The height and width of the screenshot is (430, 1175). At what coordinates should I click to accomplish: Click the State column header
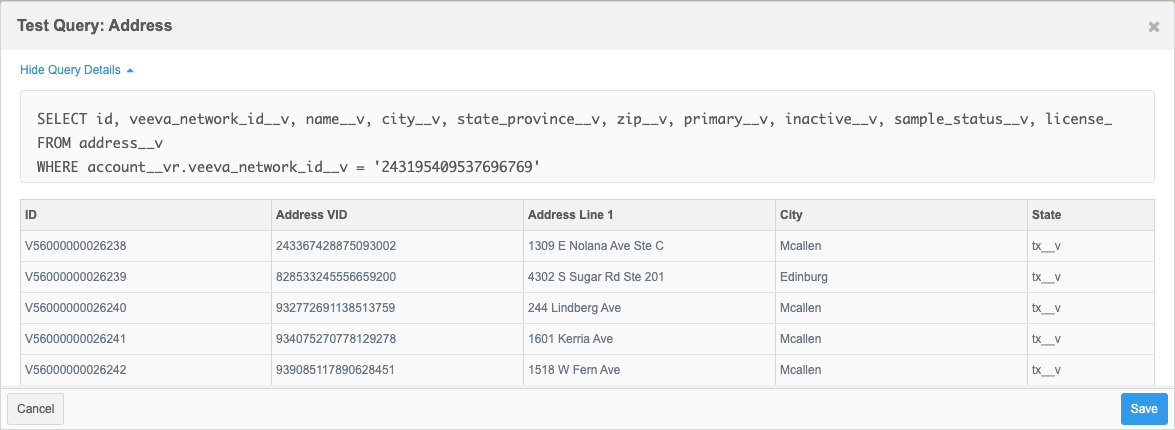click(x=1046, y=215)
